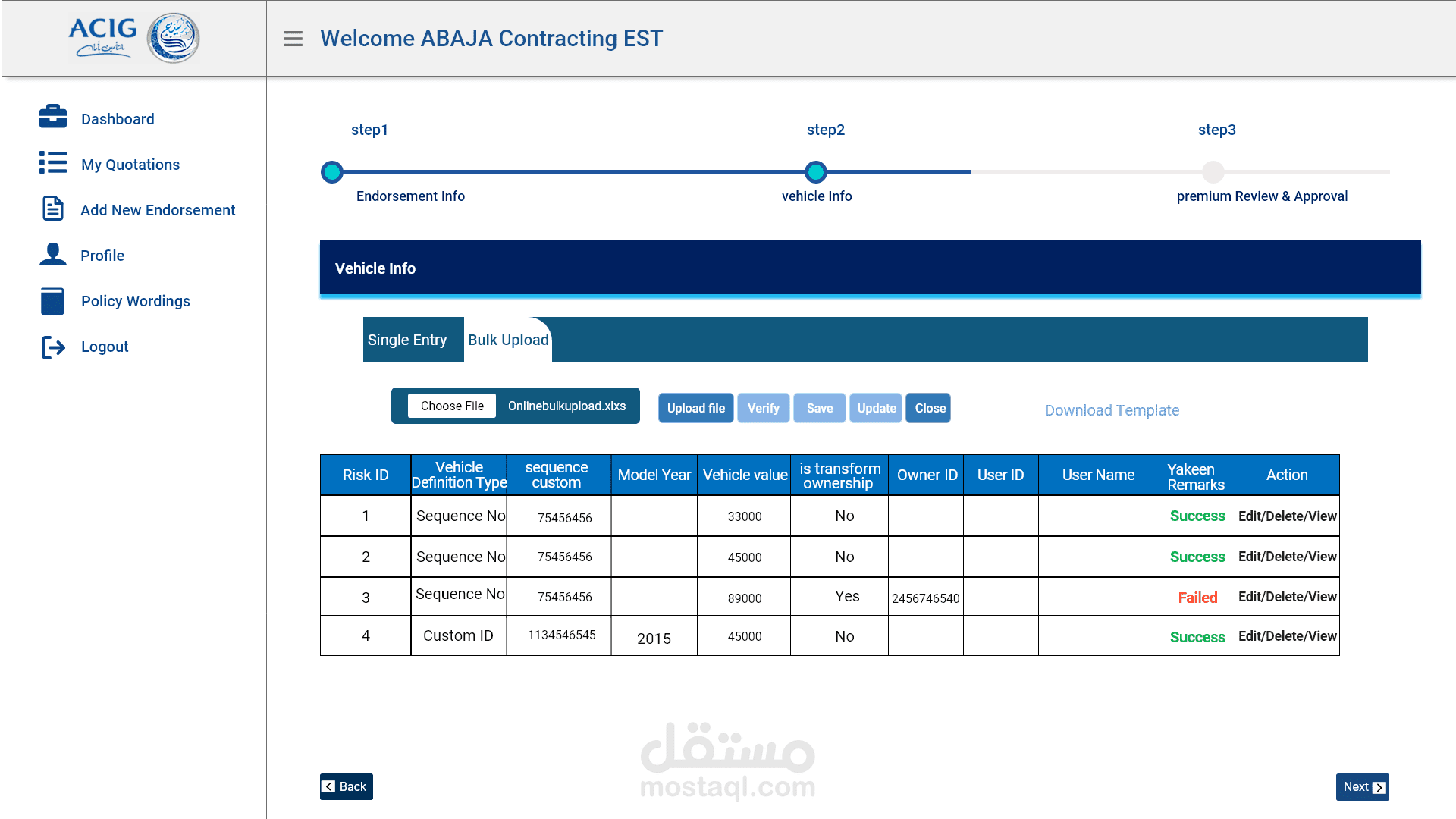
Task: Open the Download Template link
Action: point(1112,410)
